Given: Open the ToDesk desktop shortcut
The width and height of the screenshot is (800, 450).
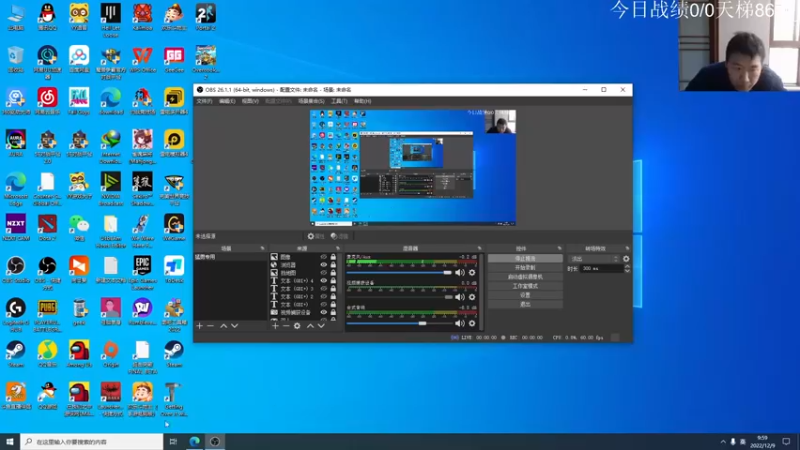Looking at the screenshot, I should point(174,269).
